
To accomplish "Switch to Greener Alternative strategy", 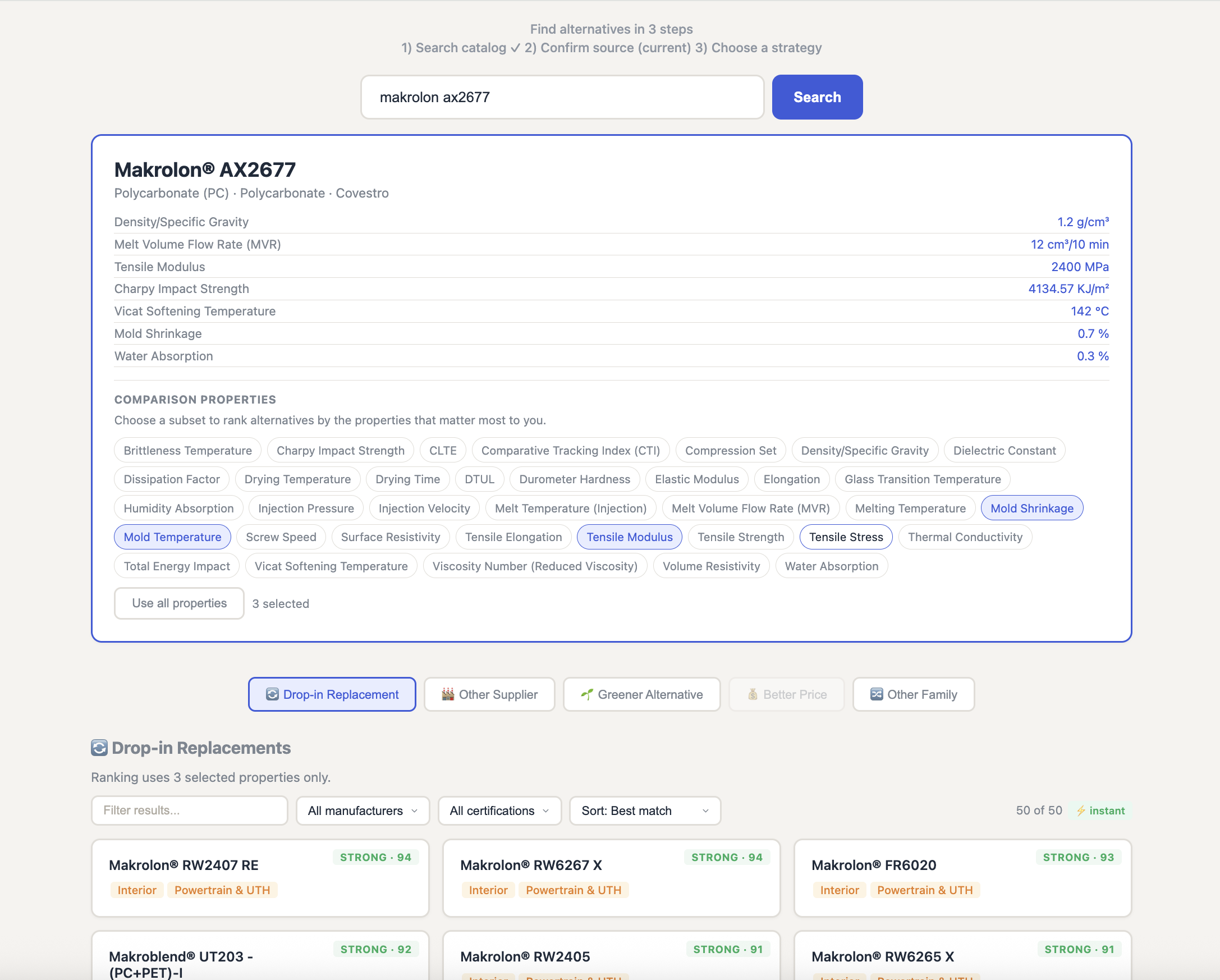I will click(x=641, y=694).
